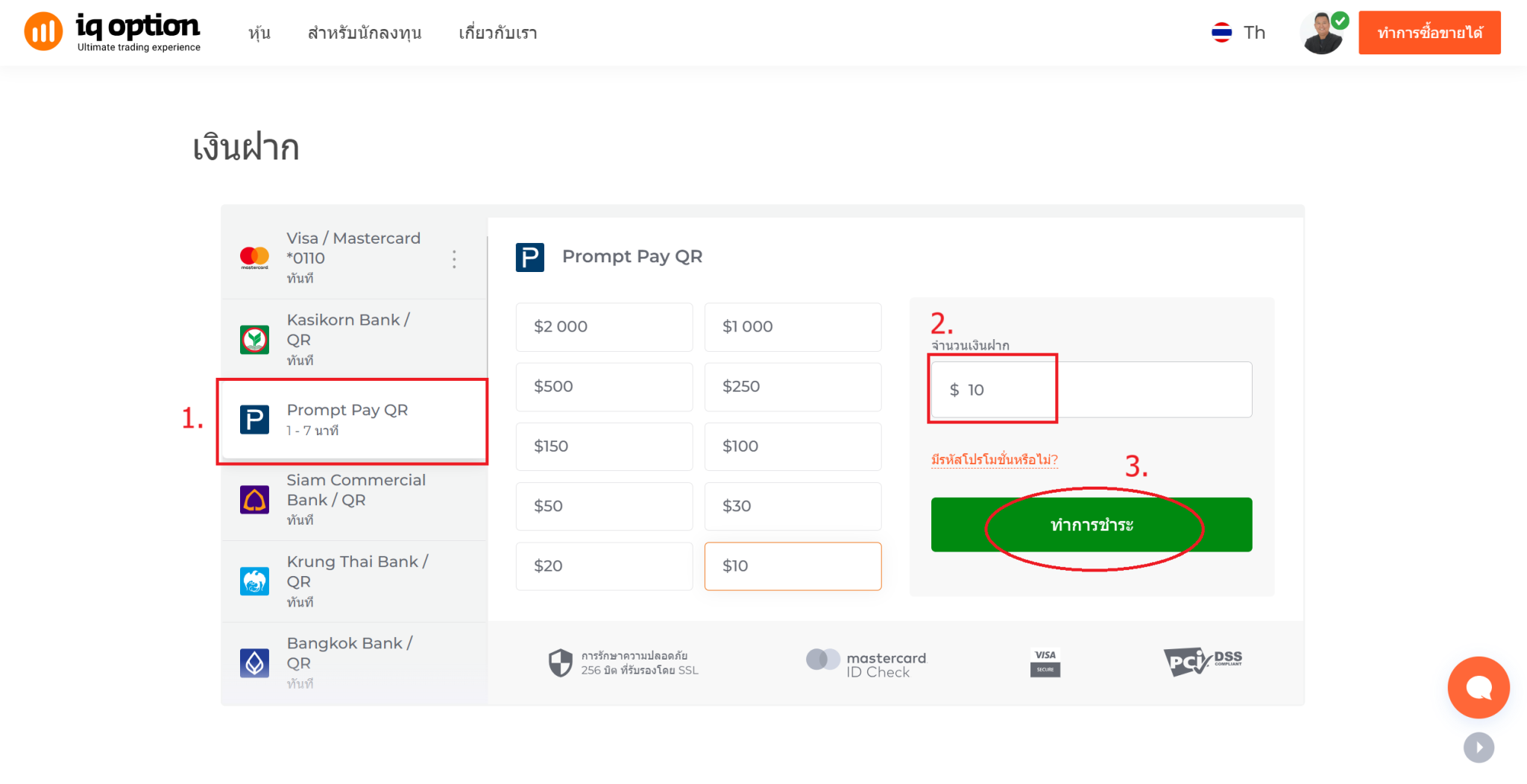Expand the circular arrow at bottom right
Viewport: 1527px width, 784px height.
[1479, 747]
